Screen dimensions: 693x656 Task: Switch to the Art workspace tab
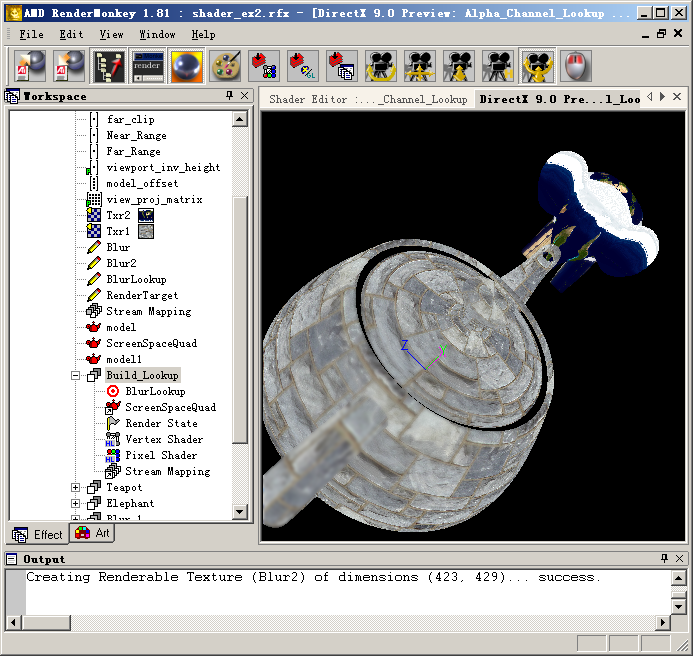pos(92,533)
